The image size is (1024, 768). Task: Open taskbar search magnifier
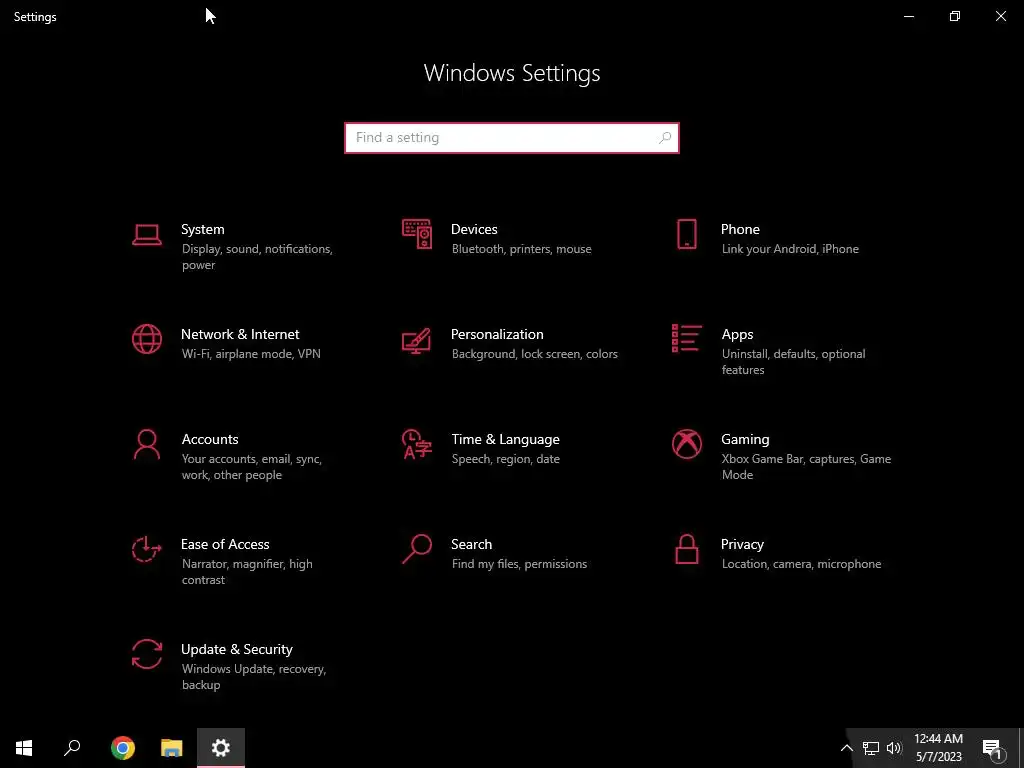click(x=72, y=748)
